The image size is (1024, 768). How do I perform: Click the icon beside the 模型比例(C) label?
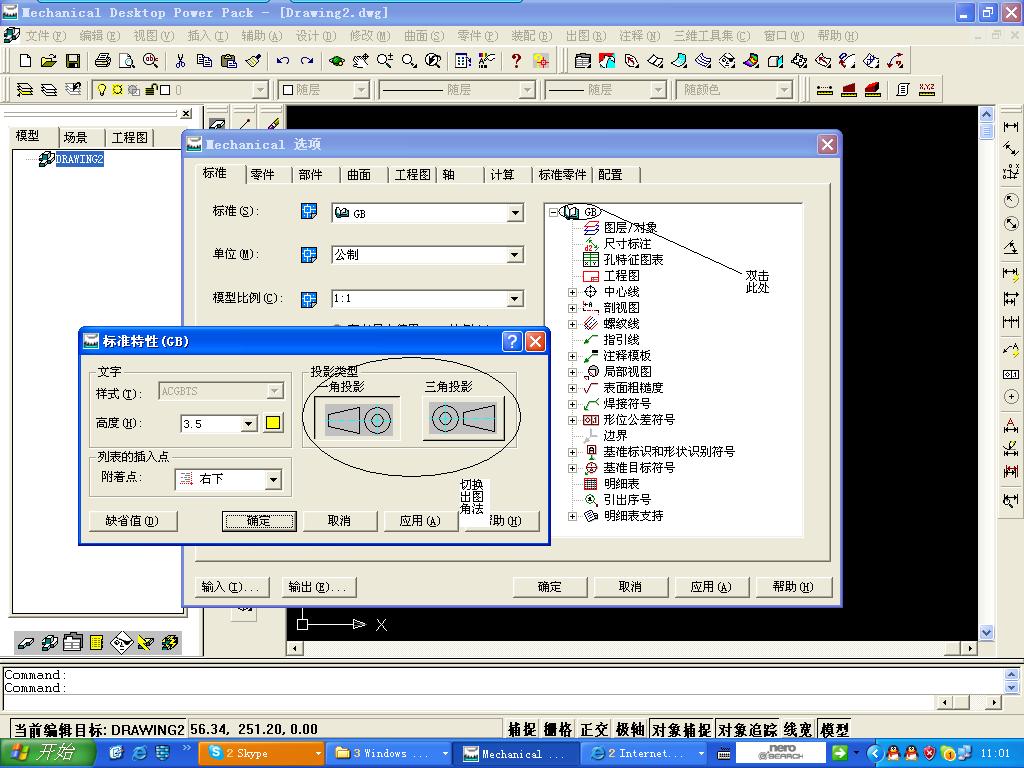click(x=309, y=299)
